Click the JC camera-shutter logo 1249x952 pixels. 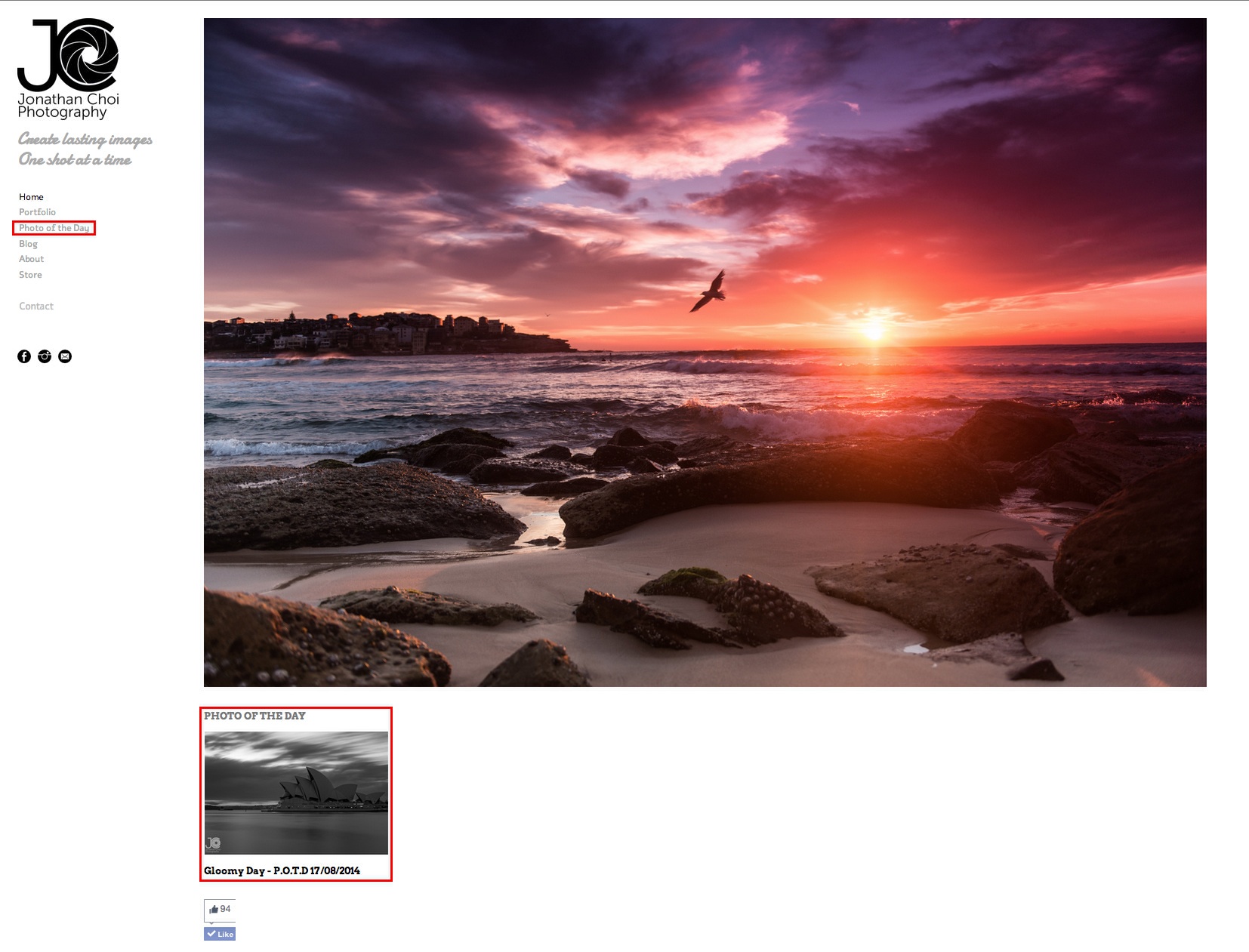68,55
